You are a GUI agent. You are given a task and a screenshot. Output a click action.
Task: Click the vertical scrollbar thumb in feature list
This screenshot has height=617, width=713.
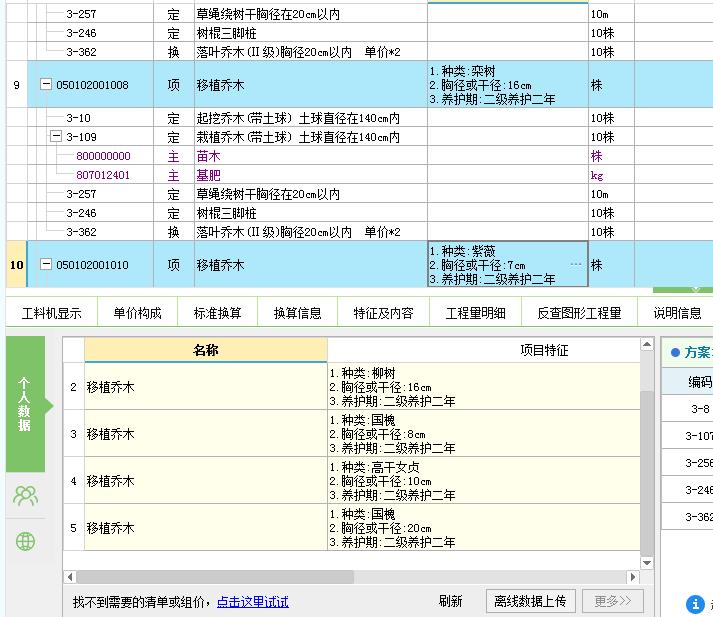click(647, 473)
